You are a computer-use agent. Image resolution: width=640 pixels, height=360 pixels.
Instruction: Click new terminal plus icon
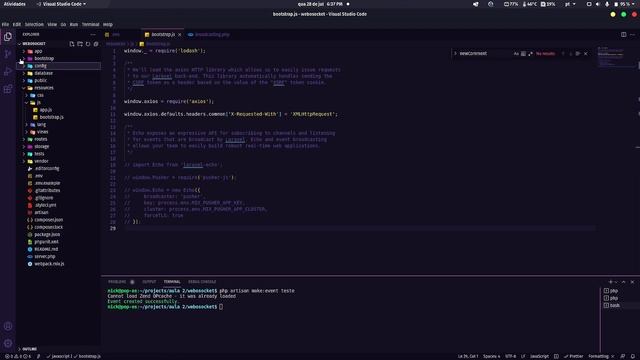[x=610, y=282]
